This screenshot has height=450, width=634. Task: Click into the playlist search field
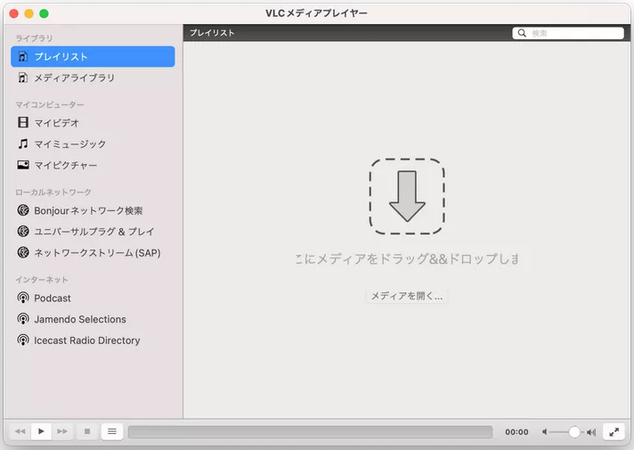[568, 33]
